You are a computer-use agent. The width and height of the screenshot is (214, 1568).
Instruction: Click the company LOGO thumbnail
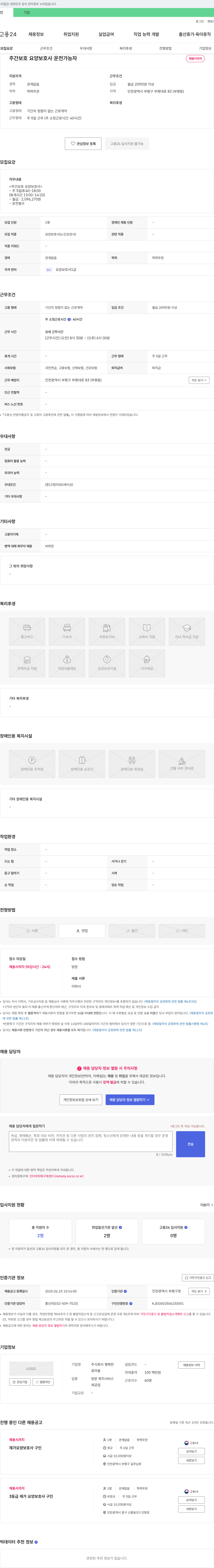click(x=31, y=1368)
